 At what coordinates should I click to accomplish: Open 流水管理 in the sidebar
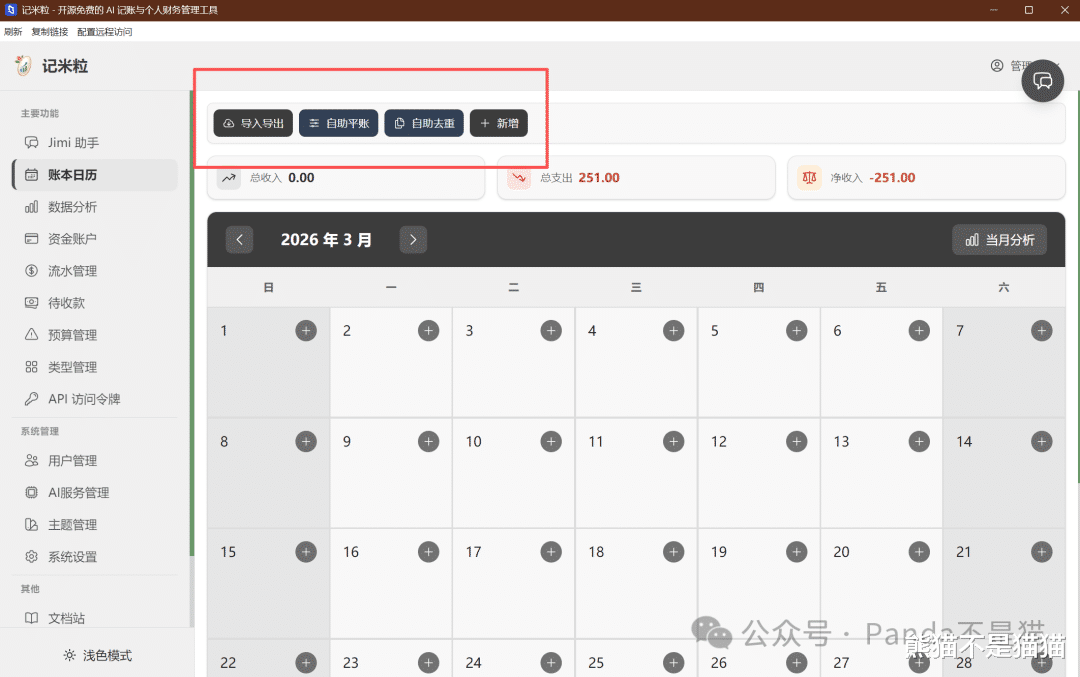click(95, 271)
